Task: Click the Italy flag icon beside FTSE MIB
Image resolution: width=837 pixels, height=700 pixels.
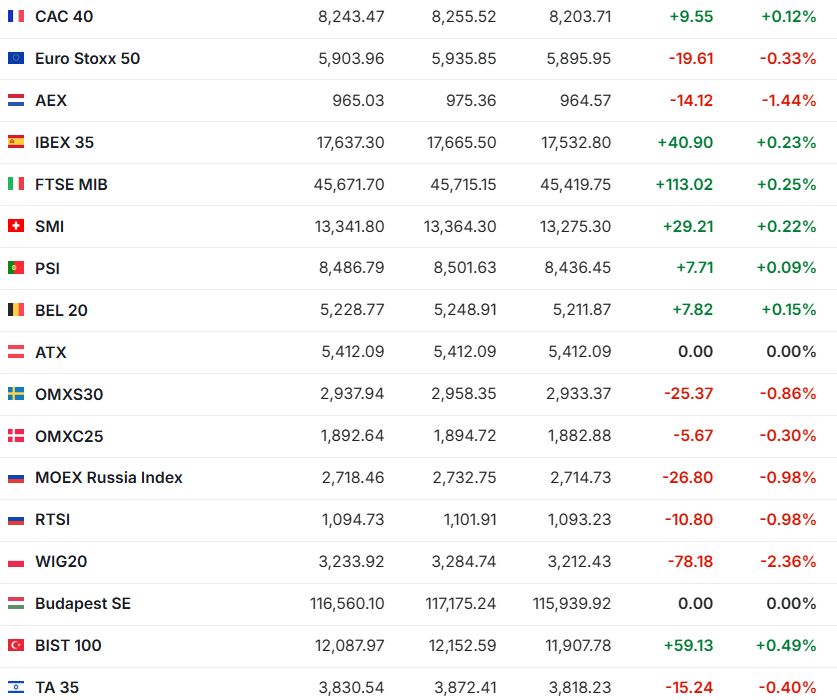Action: pyautogui.click(x=16, y=184)
